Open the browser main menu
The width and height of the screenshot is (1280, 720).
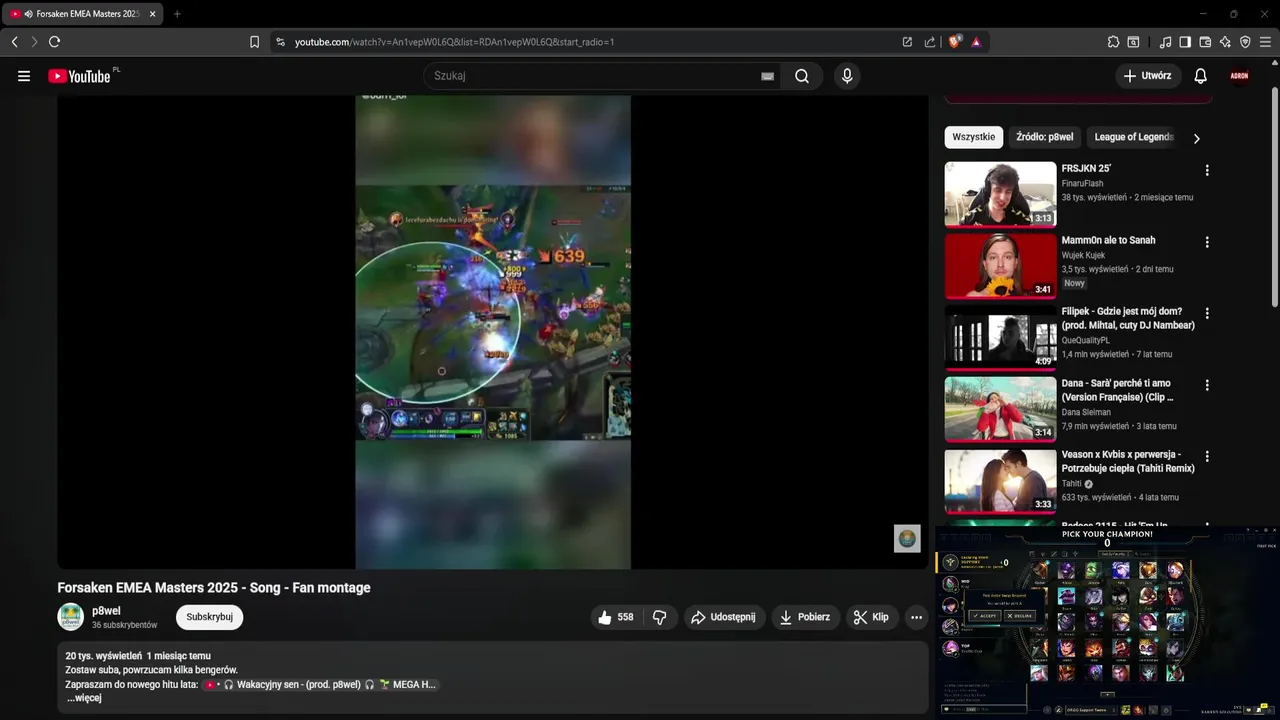point(1265,42)
